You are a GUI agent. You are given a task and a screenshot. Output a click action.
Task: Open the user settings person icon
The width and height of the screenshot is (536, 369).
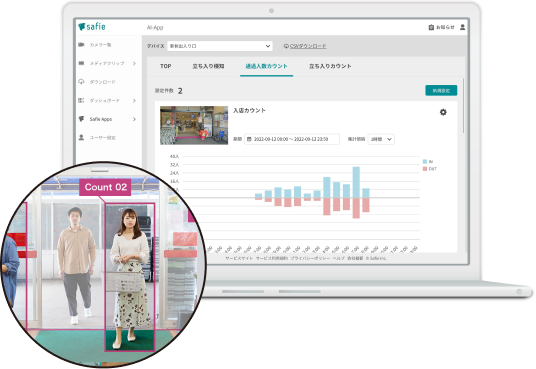point(81,137)
